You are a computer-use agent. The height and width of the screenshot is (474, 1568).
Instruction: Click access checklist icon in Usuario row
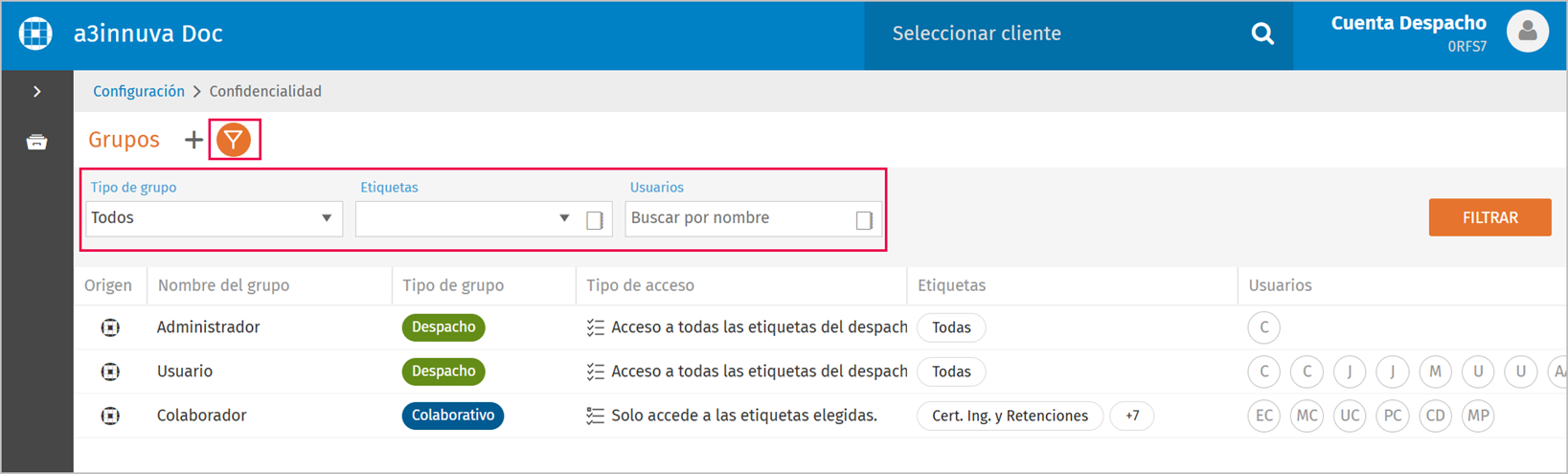[x=595, y=372]
